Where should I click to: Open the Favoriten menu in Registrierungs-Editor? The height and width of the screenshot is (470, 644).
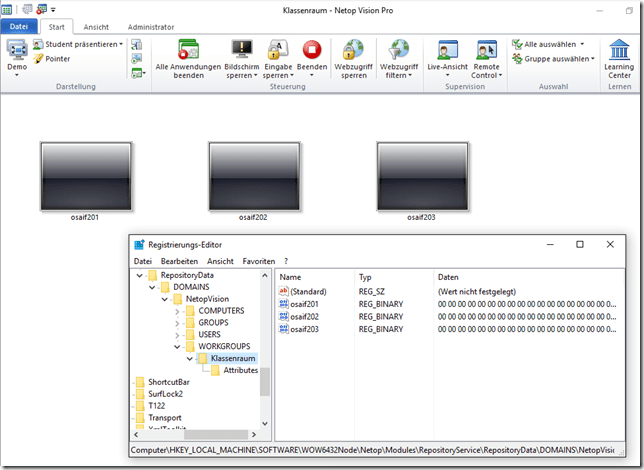point(260,261)
